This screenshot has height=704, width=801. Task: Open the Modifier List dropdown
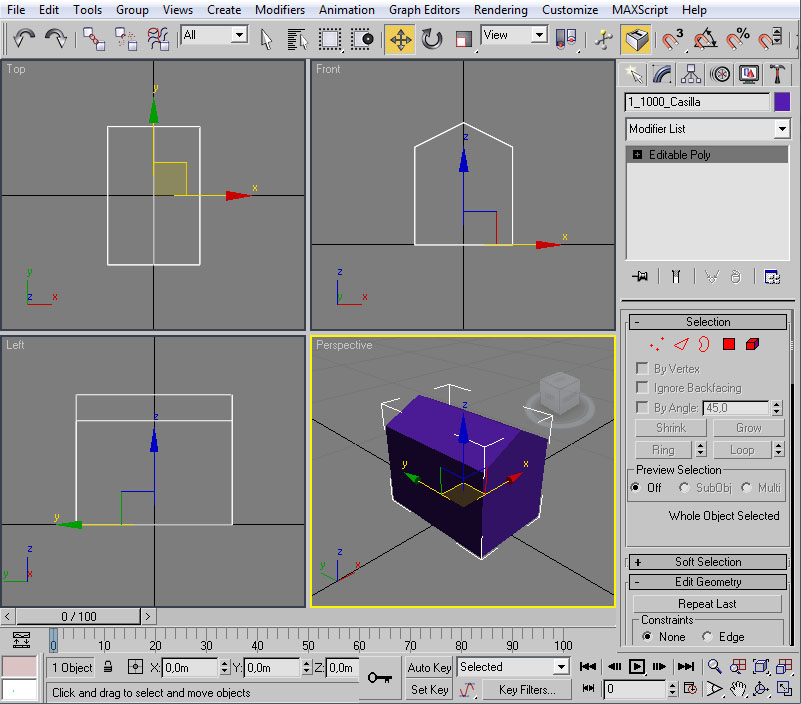coord(781,129)
